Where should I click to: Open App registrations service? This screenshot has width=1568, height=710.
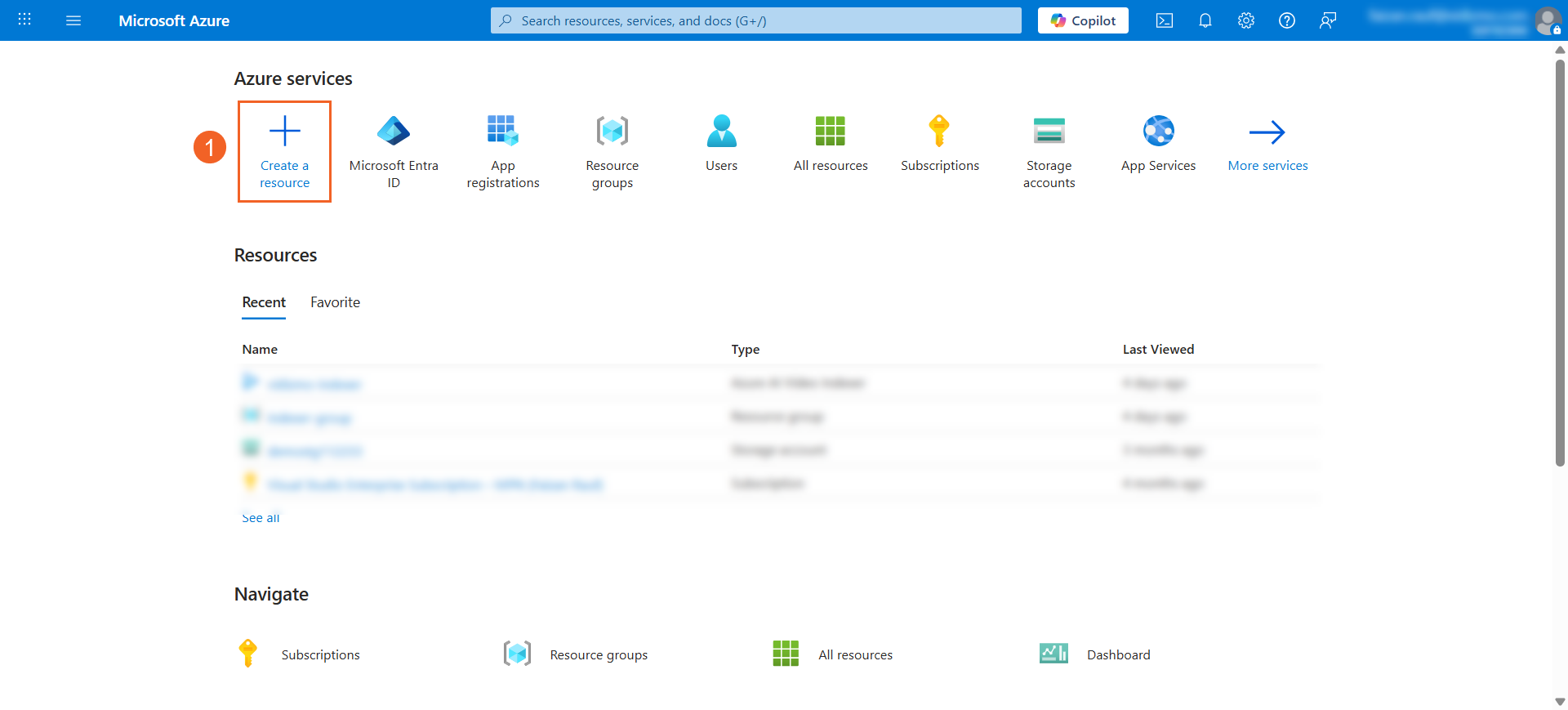[x=502, y=132]
